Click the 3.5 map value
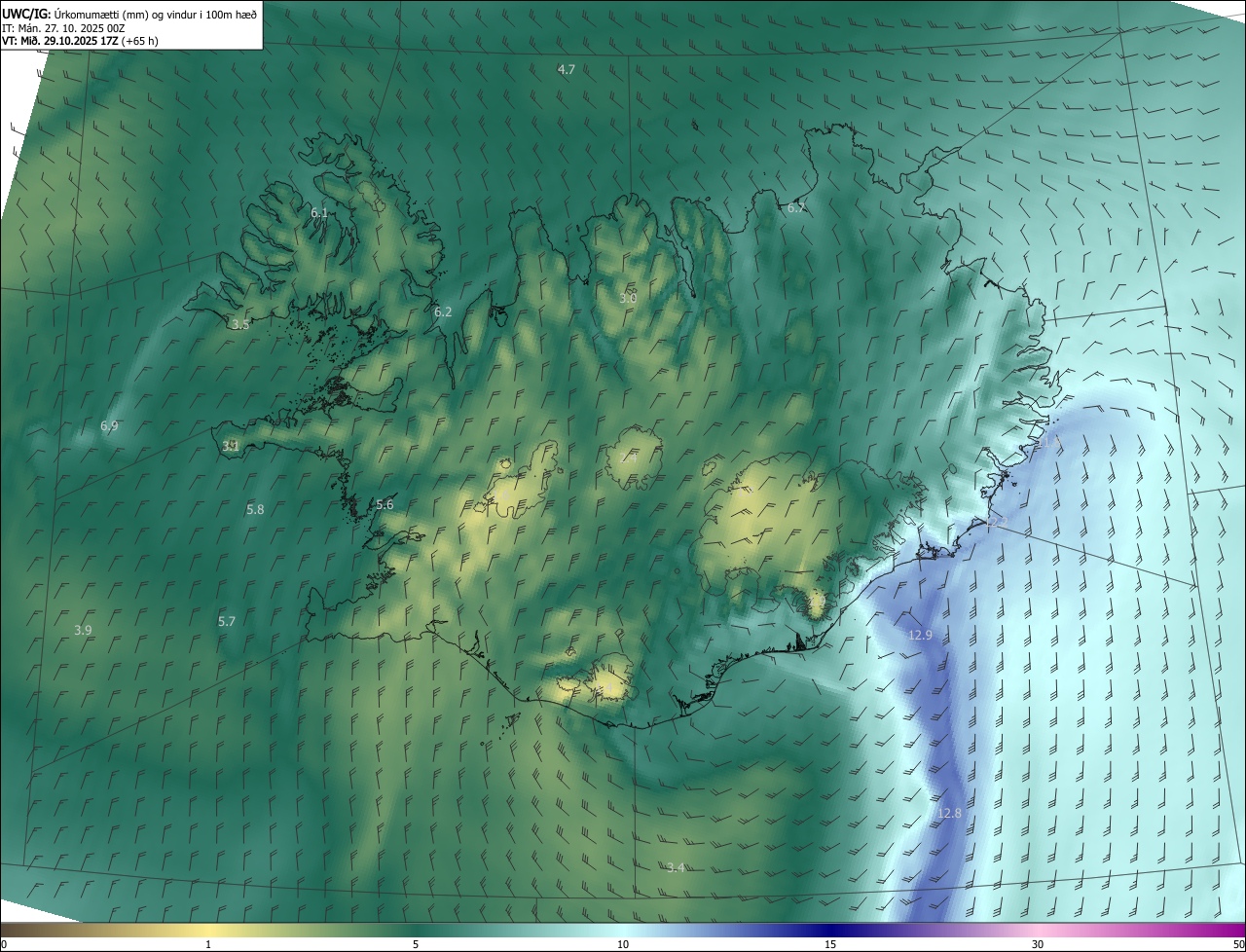Screen dimensions: 1246x952 [240, 324]
